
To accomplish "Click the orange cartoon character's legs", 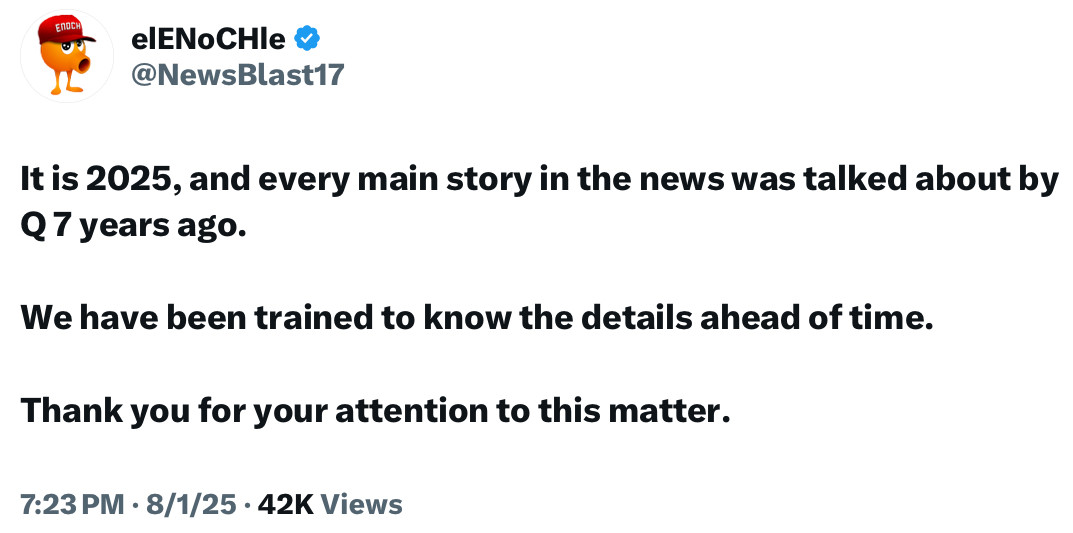I will coord(69,85).
